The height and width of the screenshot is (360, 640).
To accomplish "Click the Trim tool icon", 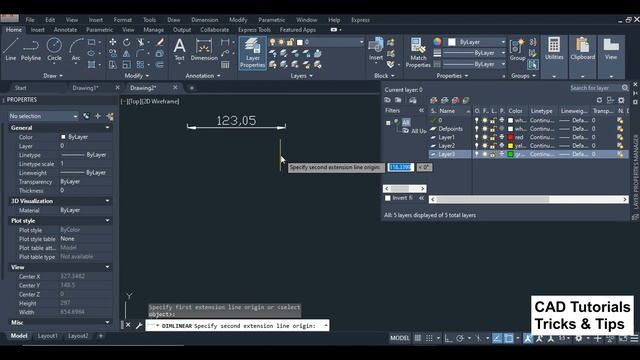I will tap(141, 42).
